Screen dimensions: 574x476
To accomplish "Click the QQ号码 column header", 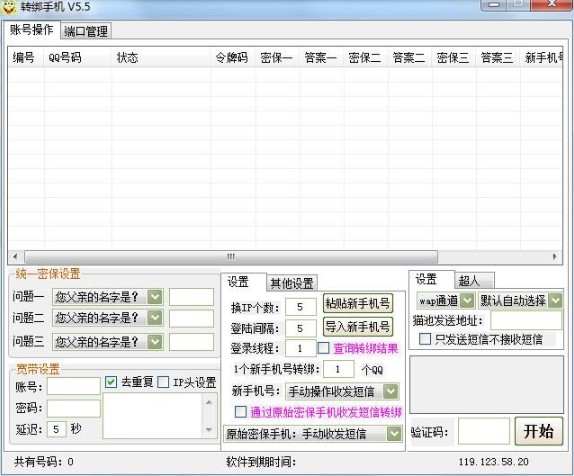I will [x=78, y=57].
